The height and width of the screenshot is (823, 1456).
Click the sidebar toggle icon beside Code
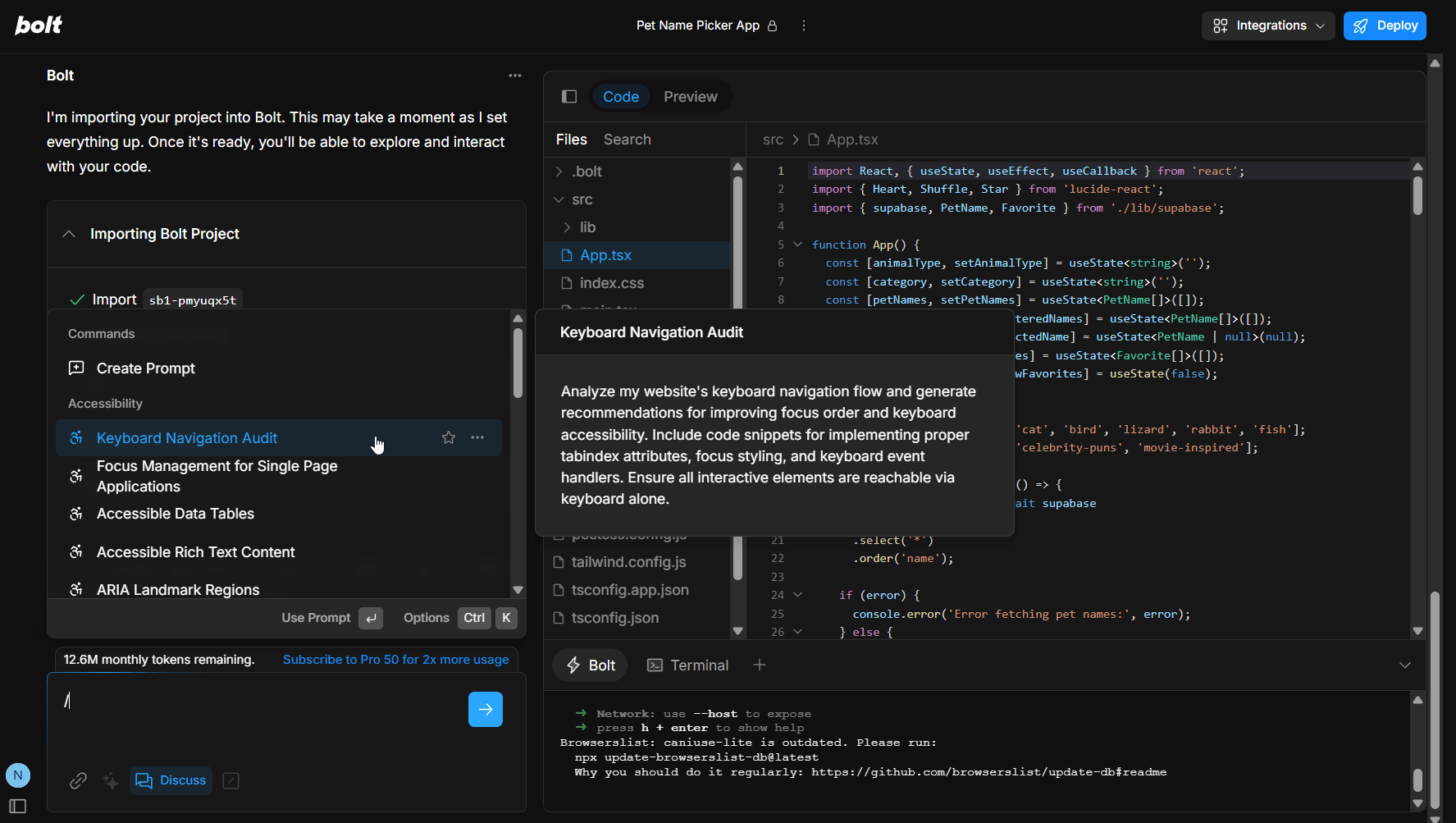point(568,96)
